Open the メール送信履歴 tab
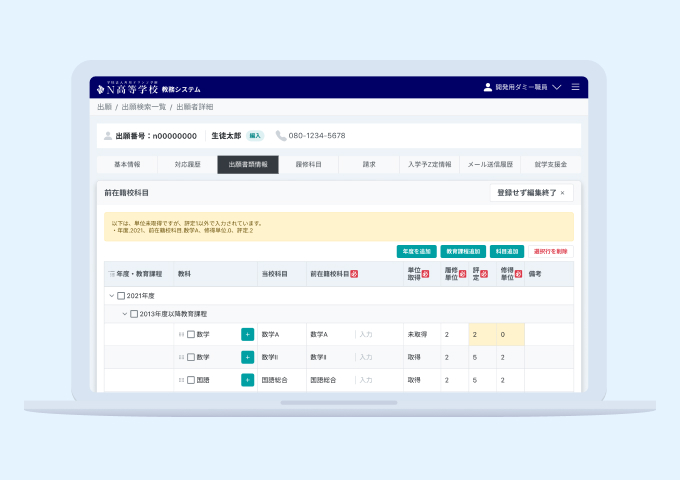This screenshot has height=480, width=680. coord(490,164)
